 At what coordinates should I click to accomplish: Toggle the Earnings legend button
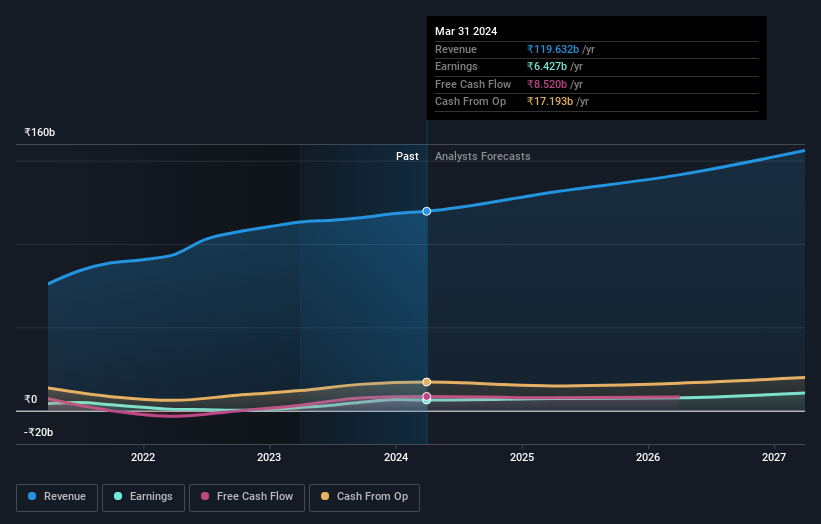click(x=143, y=497)
